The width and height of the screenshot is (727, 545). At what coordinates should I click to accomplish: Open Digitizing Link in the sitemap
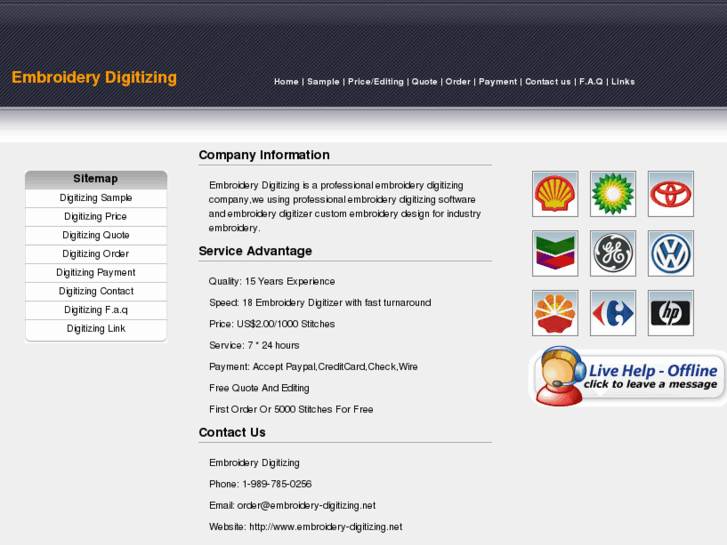[96, 328]
